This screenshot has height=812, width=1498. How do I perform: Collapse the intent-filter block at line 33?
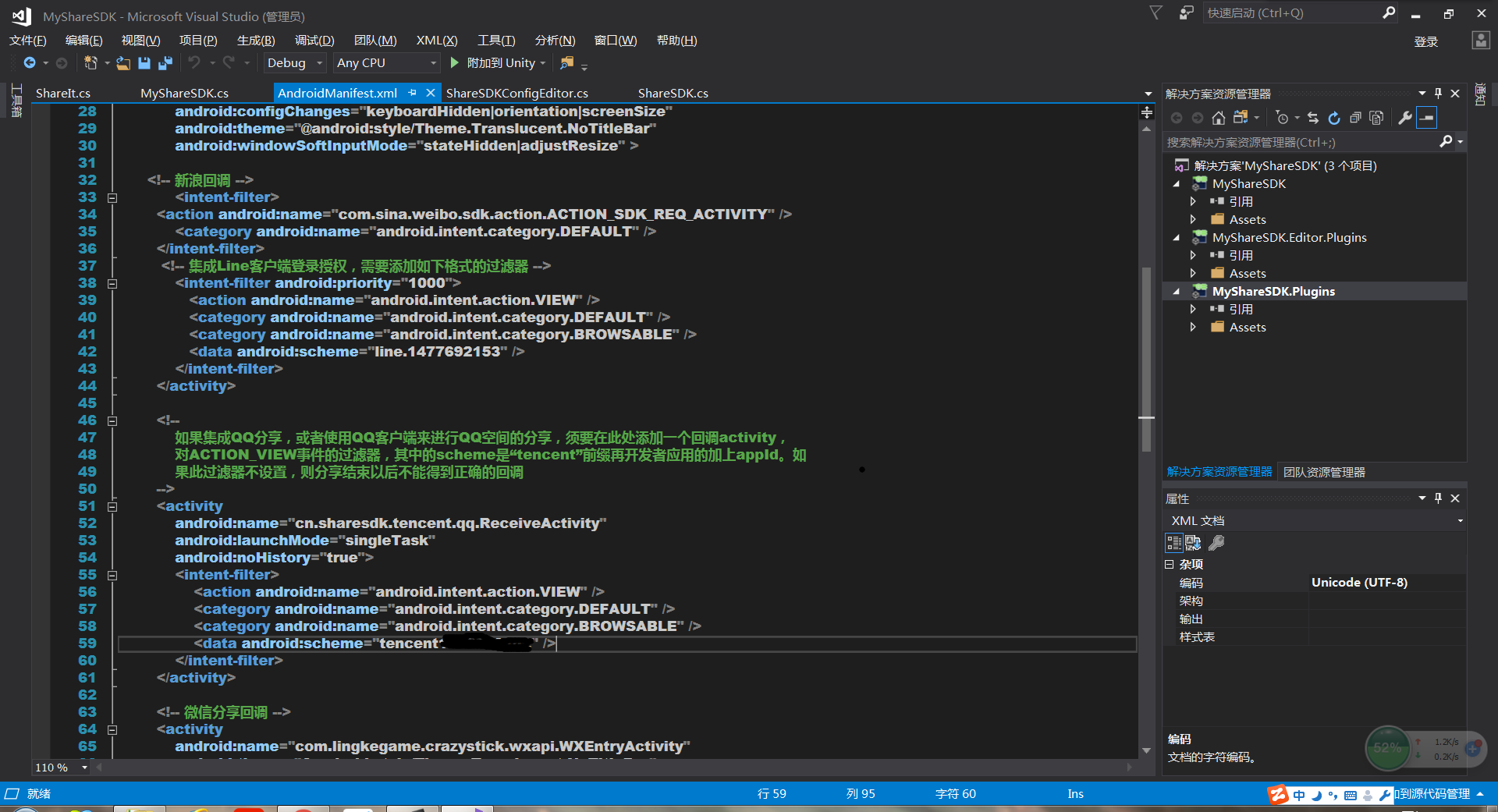pyautogui.click(x=112, y=198)
